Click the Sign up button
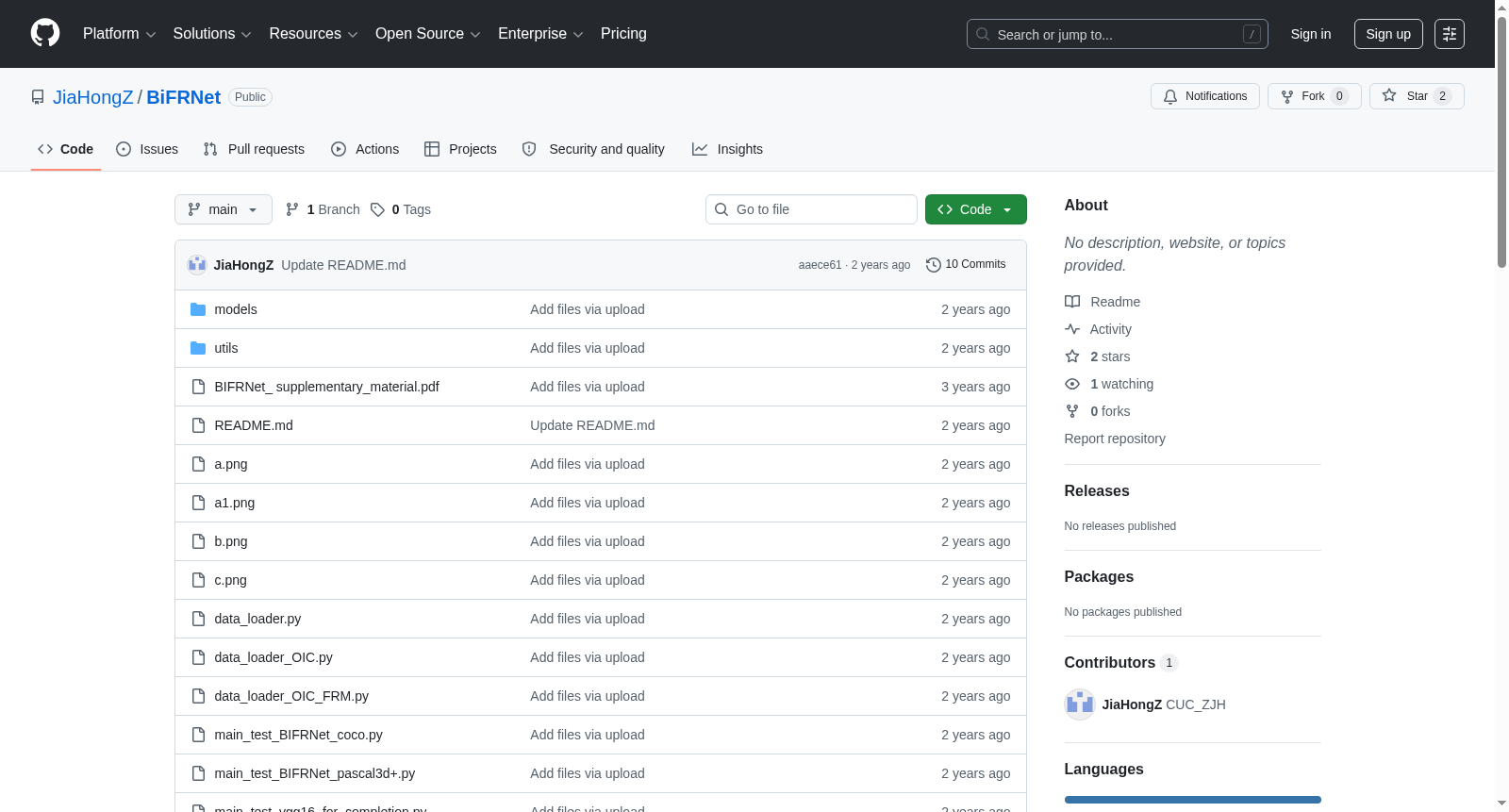Viewport: 1509px width, 812px height. tap(1388, 34)
